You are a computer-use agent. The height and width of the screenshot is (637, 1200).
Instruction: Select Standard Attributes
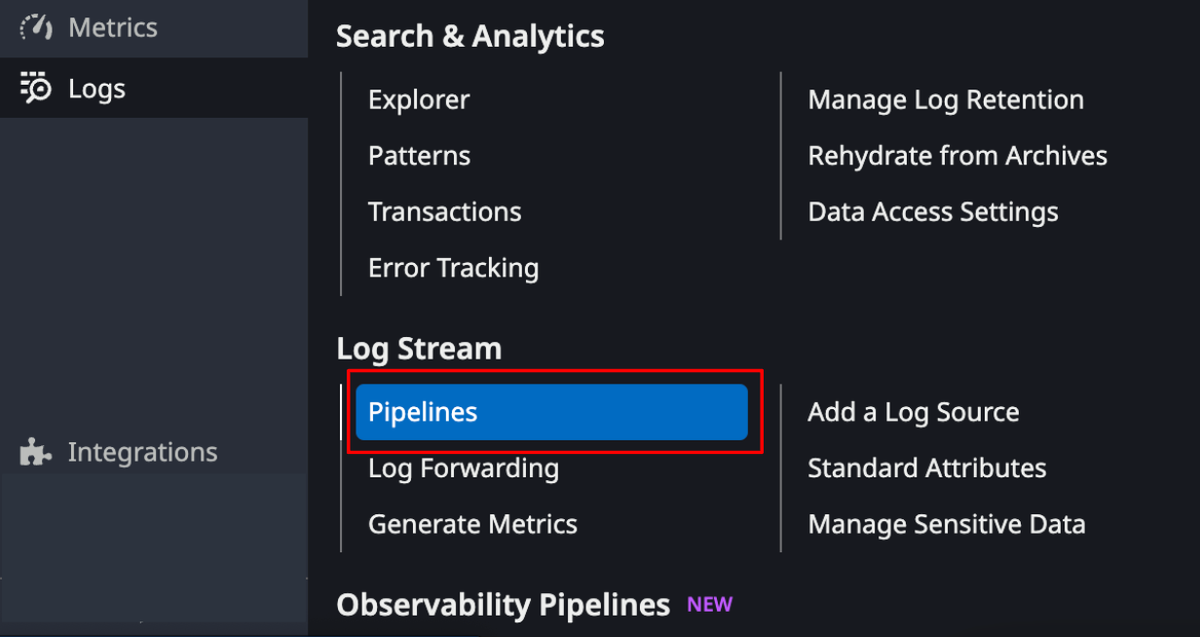(926, 467)
